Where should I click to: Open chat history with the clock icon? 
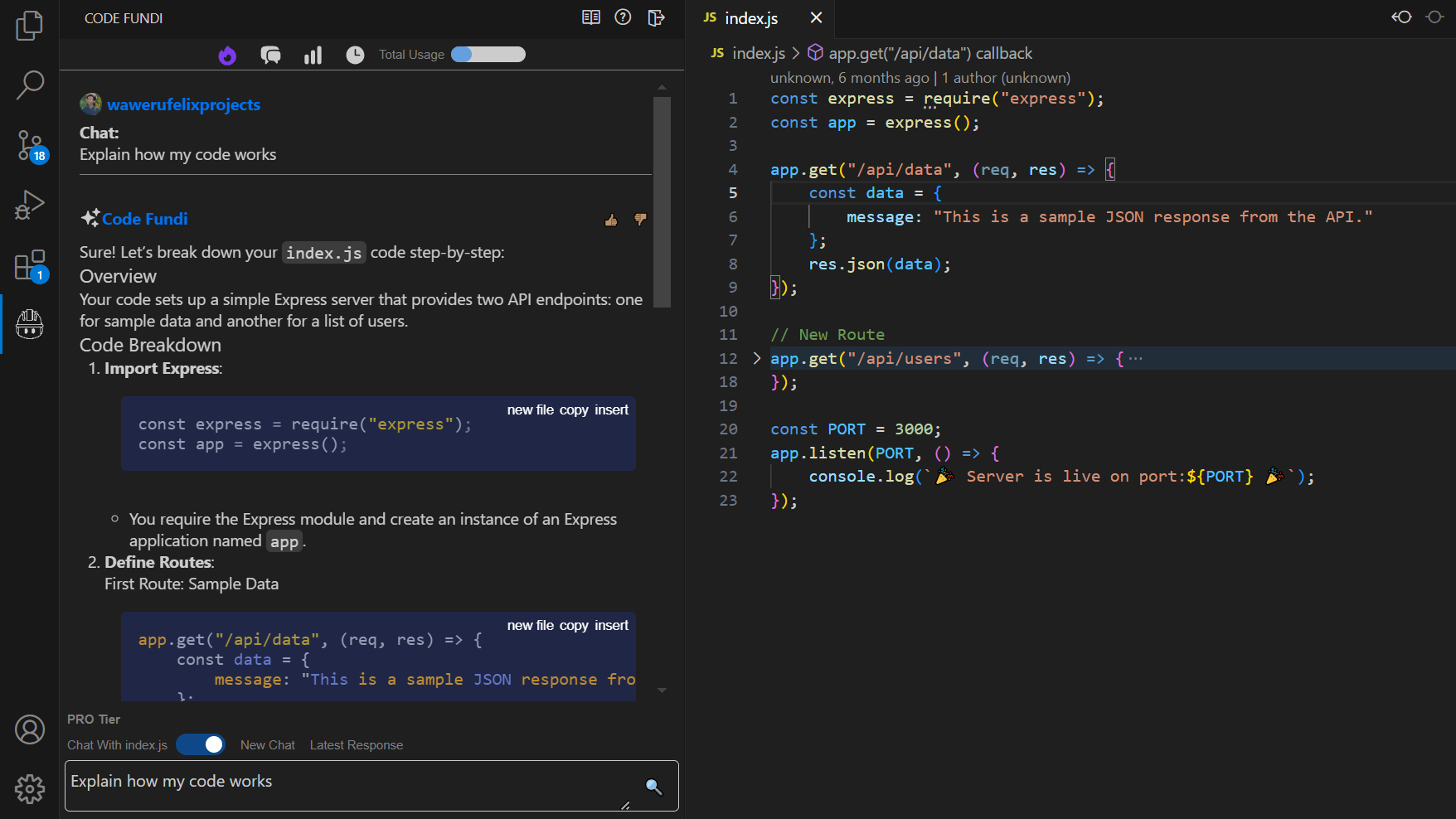tap(355, 55)
